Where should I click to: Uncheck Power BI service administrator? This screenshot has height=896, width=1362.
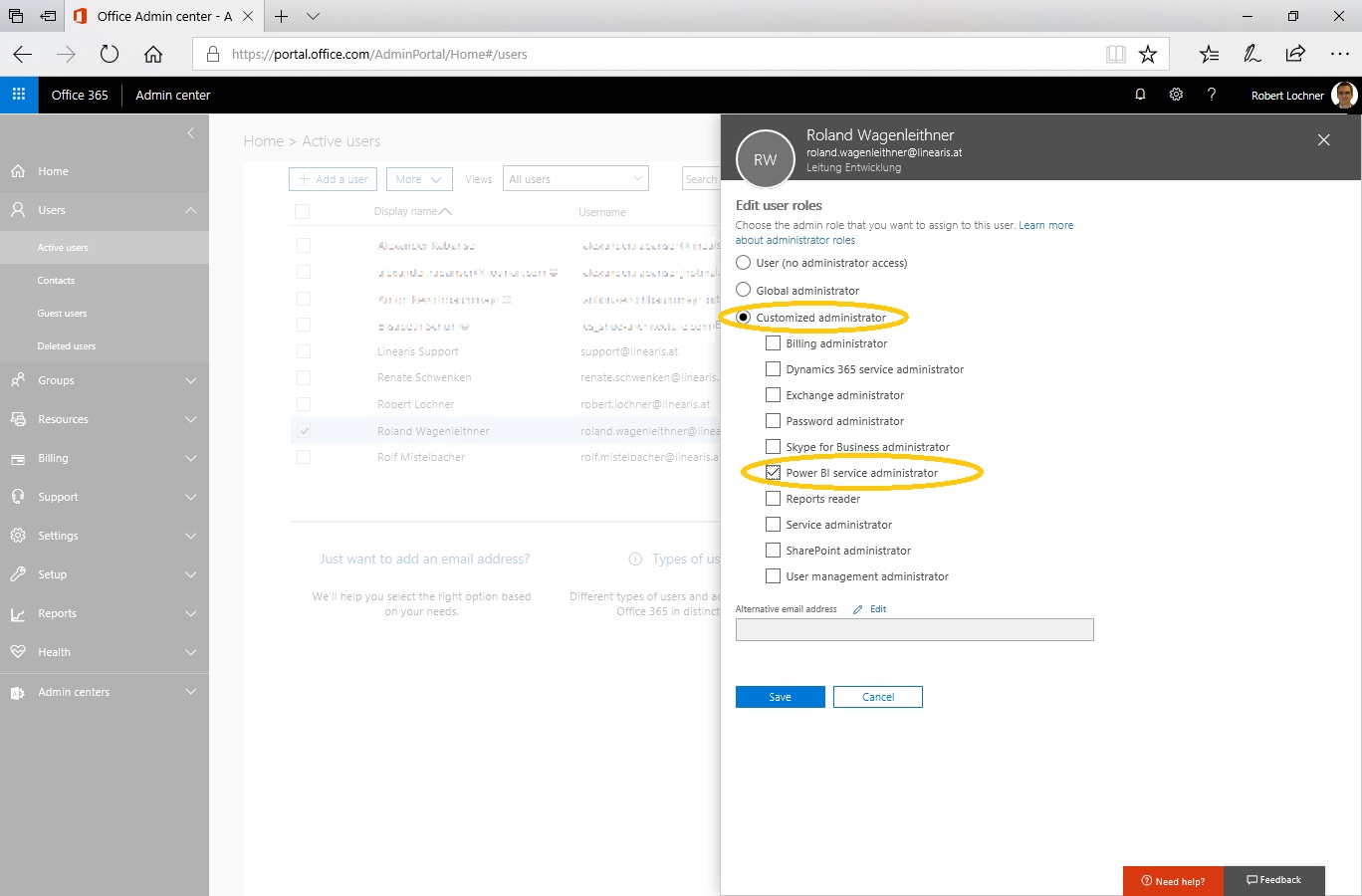pyautogui.click(x=773, y=473)
